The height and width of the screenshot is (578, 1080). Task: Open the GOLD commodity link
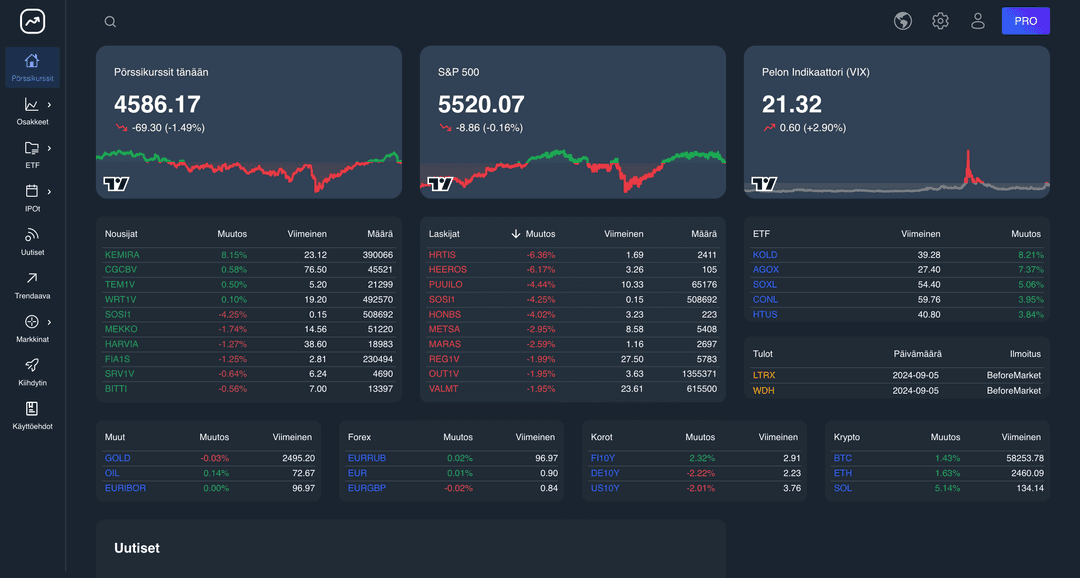(117, 458)
